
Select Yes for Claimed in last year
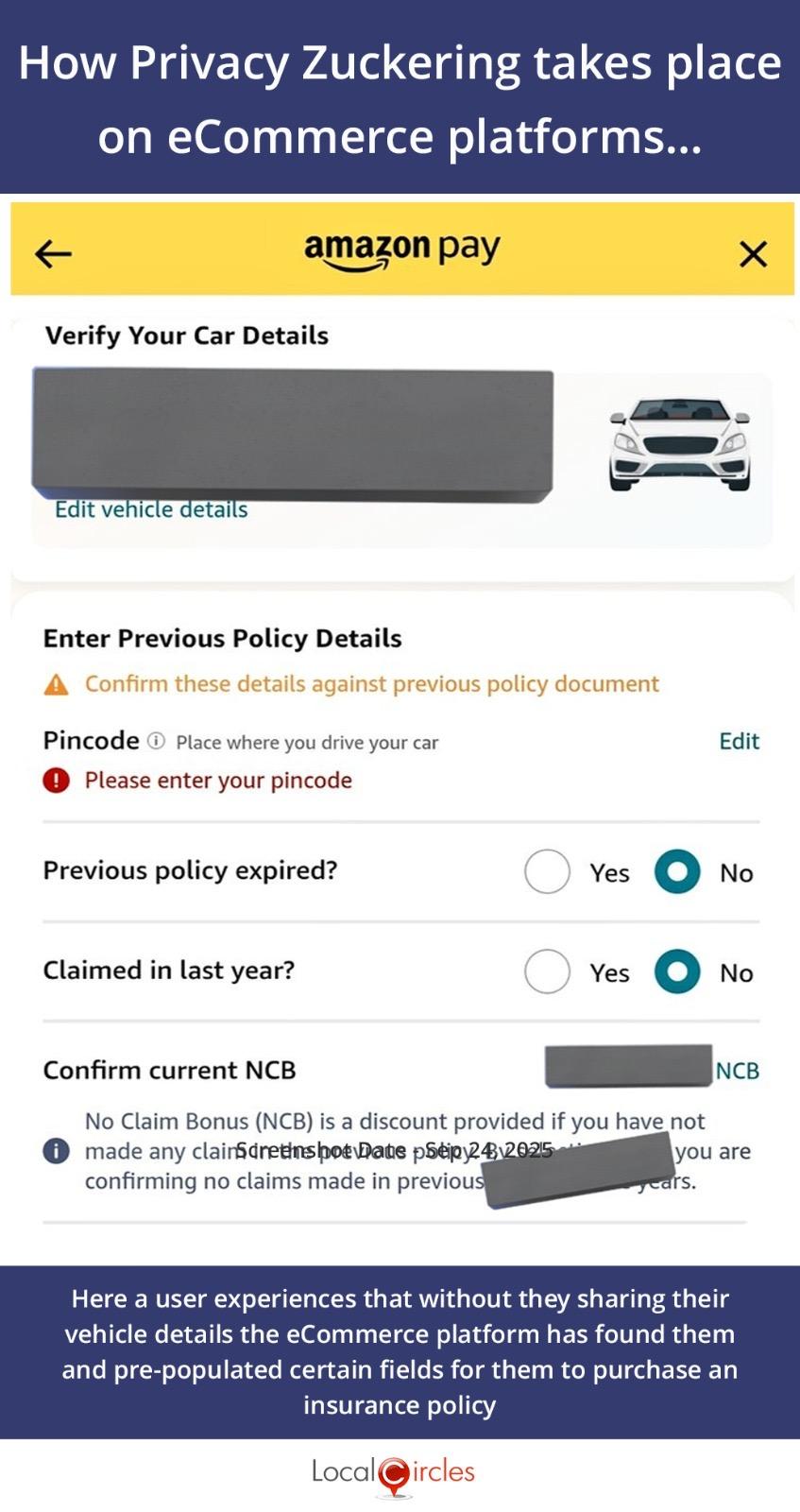tap(548, 971)
